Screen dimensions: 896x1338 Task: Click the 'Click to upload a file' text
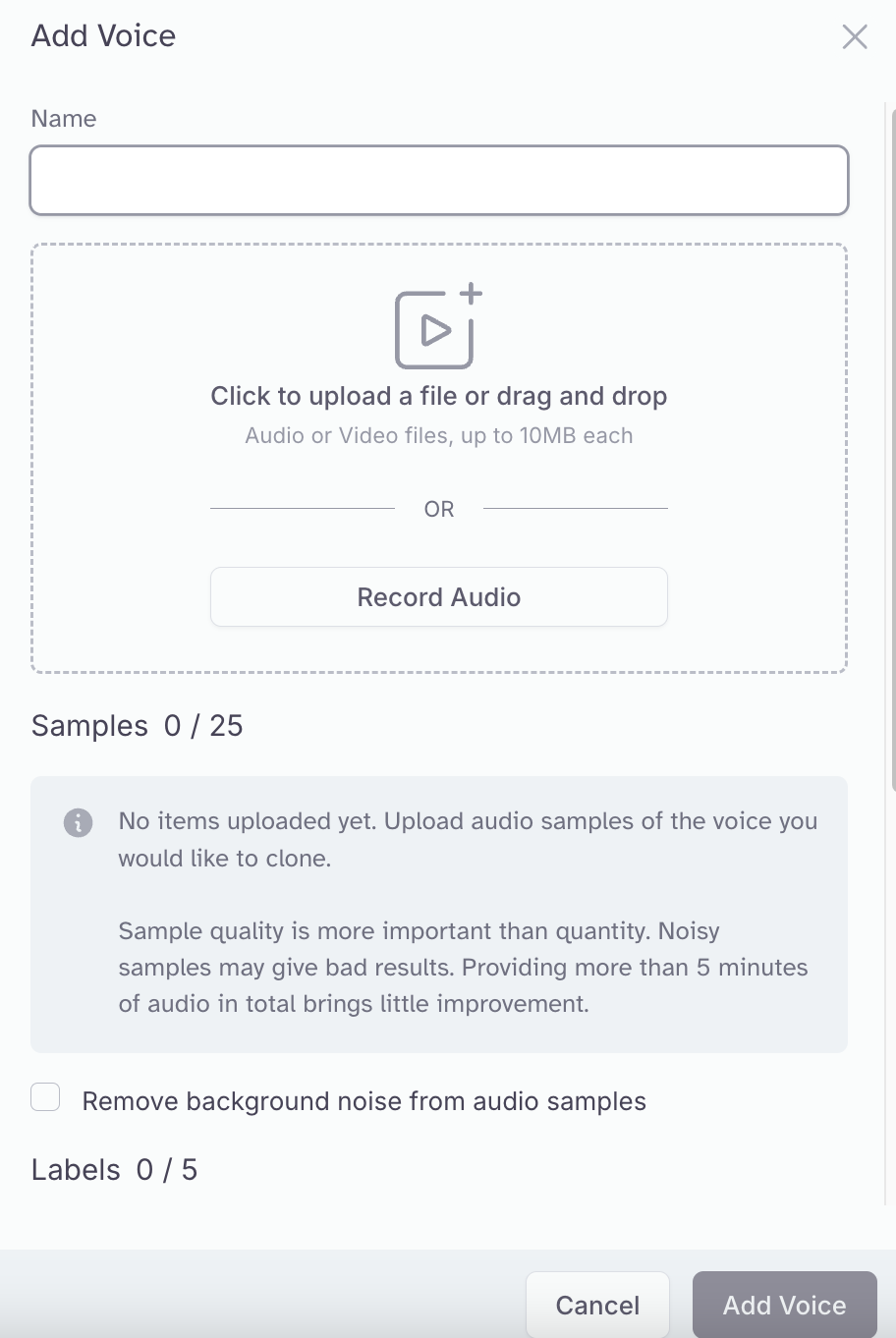(439, 396)
